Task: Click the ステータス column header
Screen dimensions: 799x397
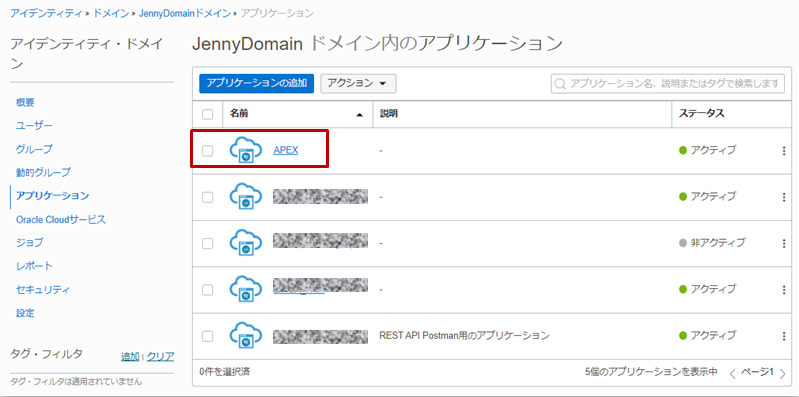Action: point(701,114)
